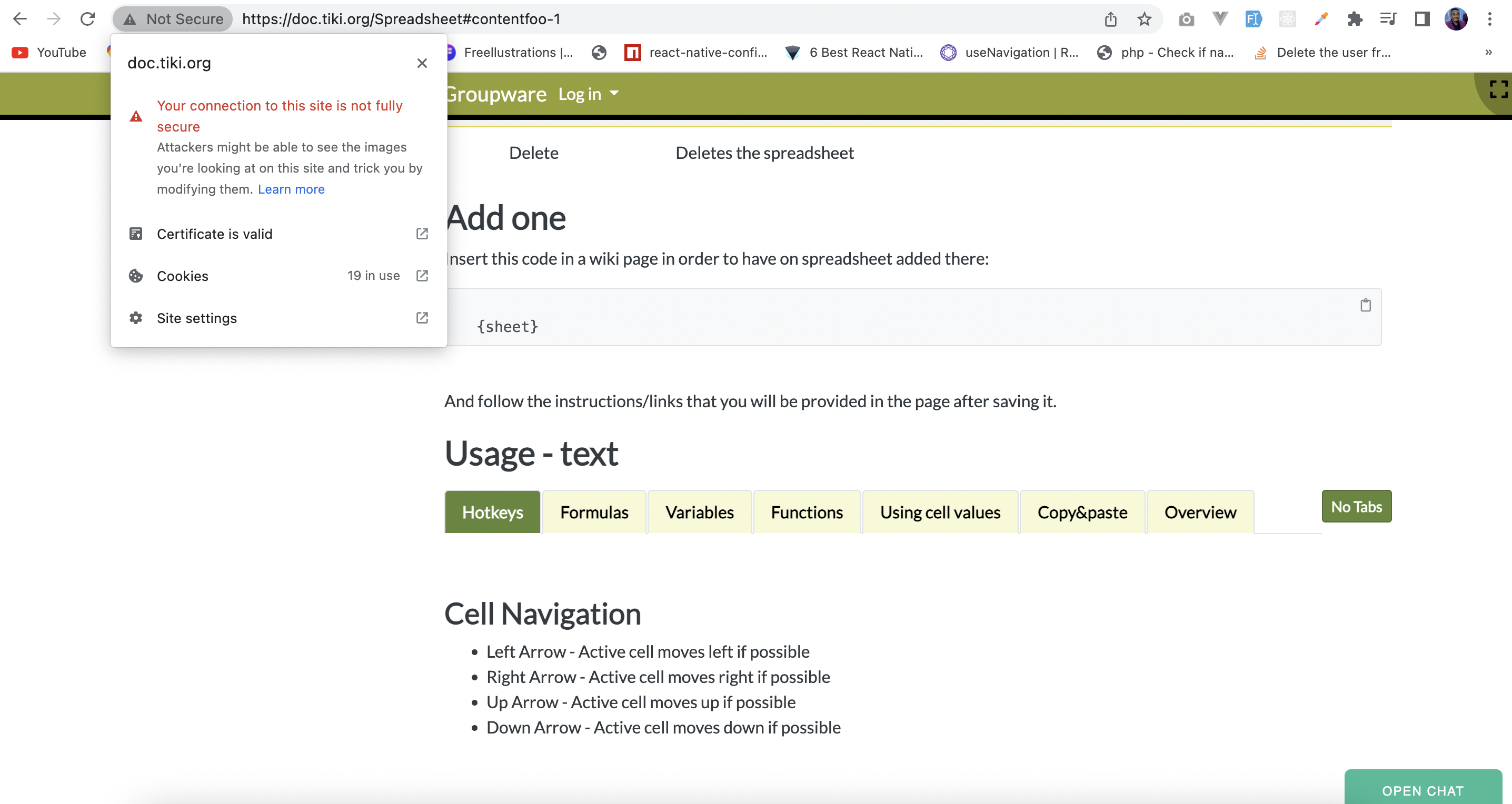Expand the Log in dropdown
Viewport: 1512px width, 804px height.
click(589, 94)
